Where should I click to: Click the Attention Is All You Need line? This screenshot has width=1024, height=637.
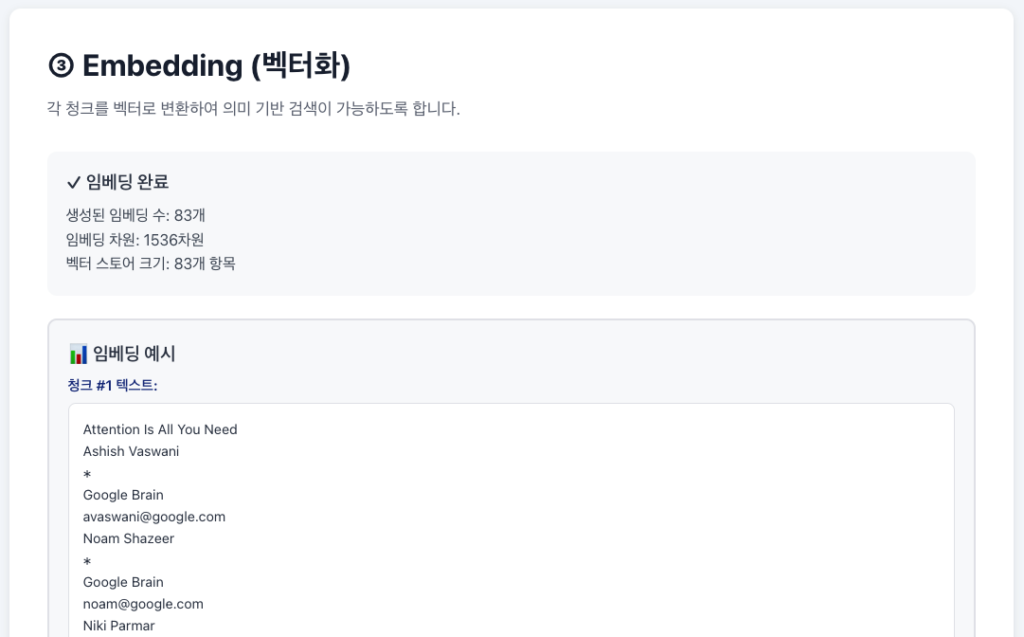pyautogui.click(x=160, y=430)
